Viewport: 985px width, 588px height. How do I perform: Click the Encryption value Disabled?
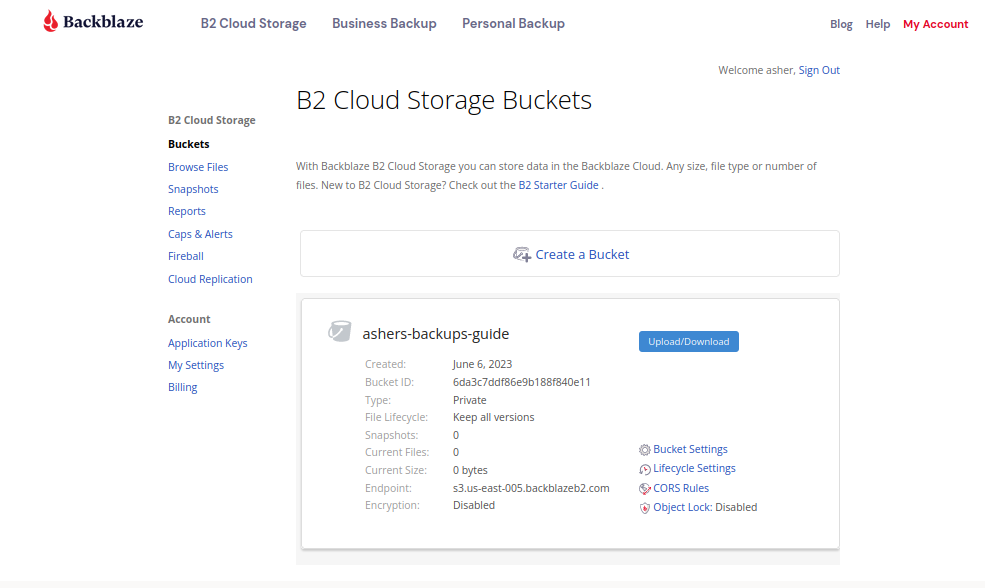click(474, 505)
